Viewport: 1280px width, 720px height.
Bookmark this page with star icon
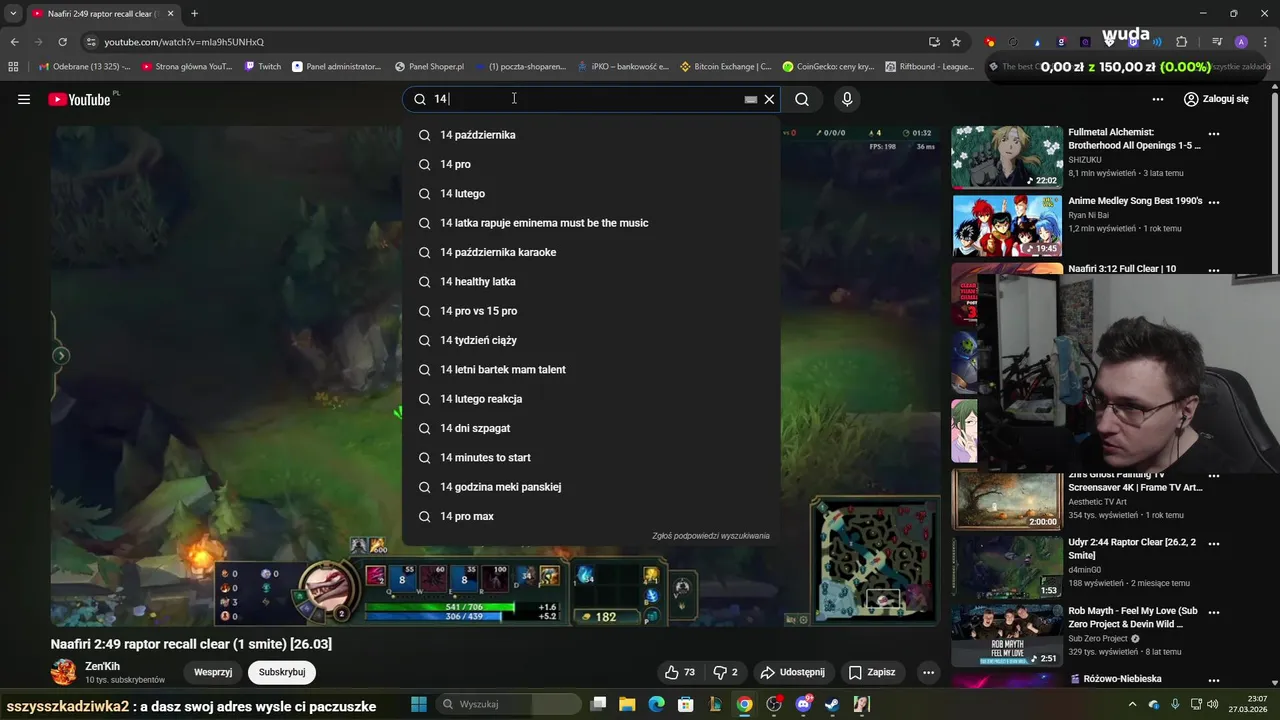click(956, 42)
